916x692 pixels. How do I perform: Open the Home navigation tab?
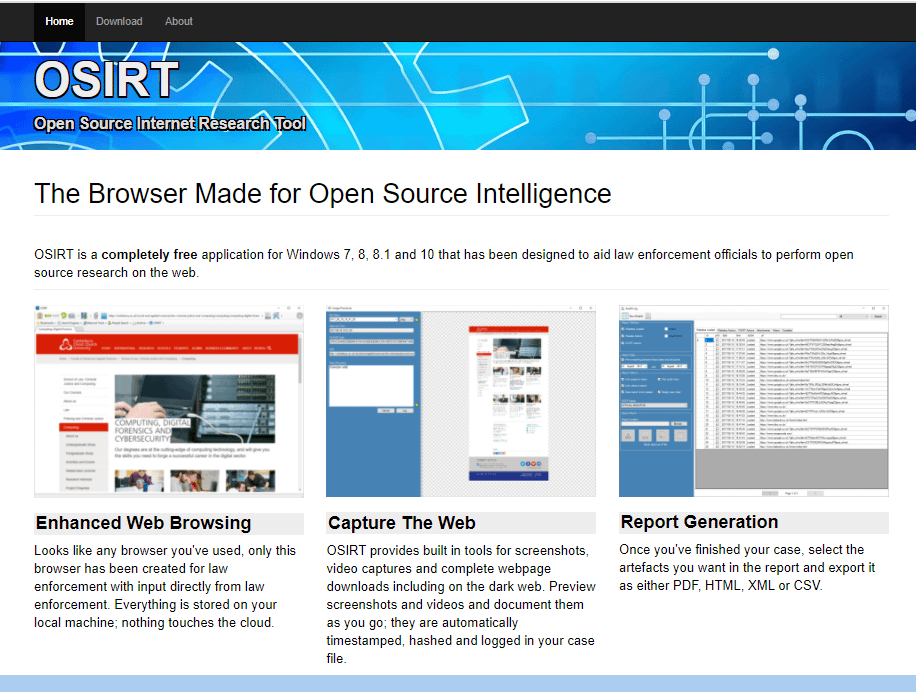tap(59, 21)
